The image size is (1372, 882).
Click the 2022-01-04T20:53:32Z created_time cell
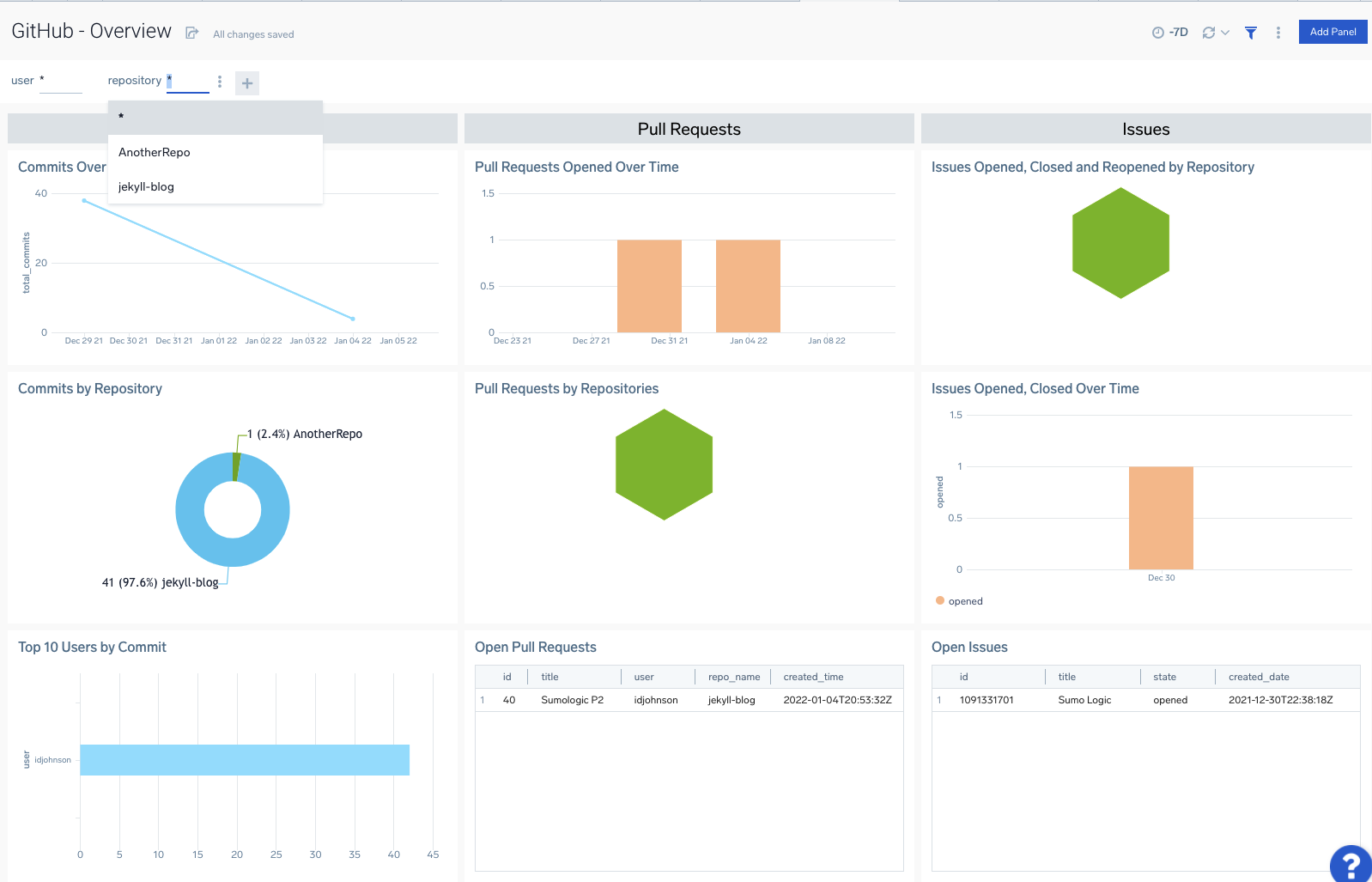[x=837, y=700]
